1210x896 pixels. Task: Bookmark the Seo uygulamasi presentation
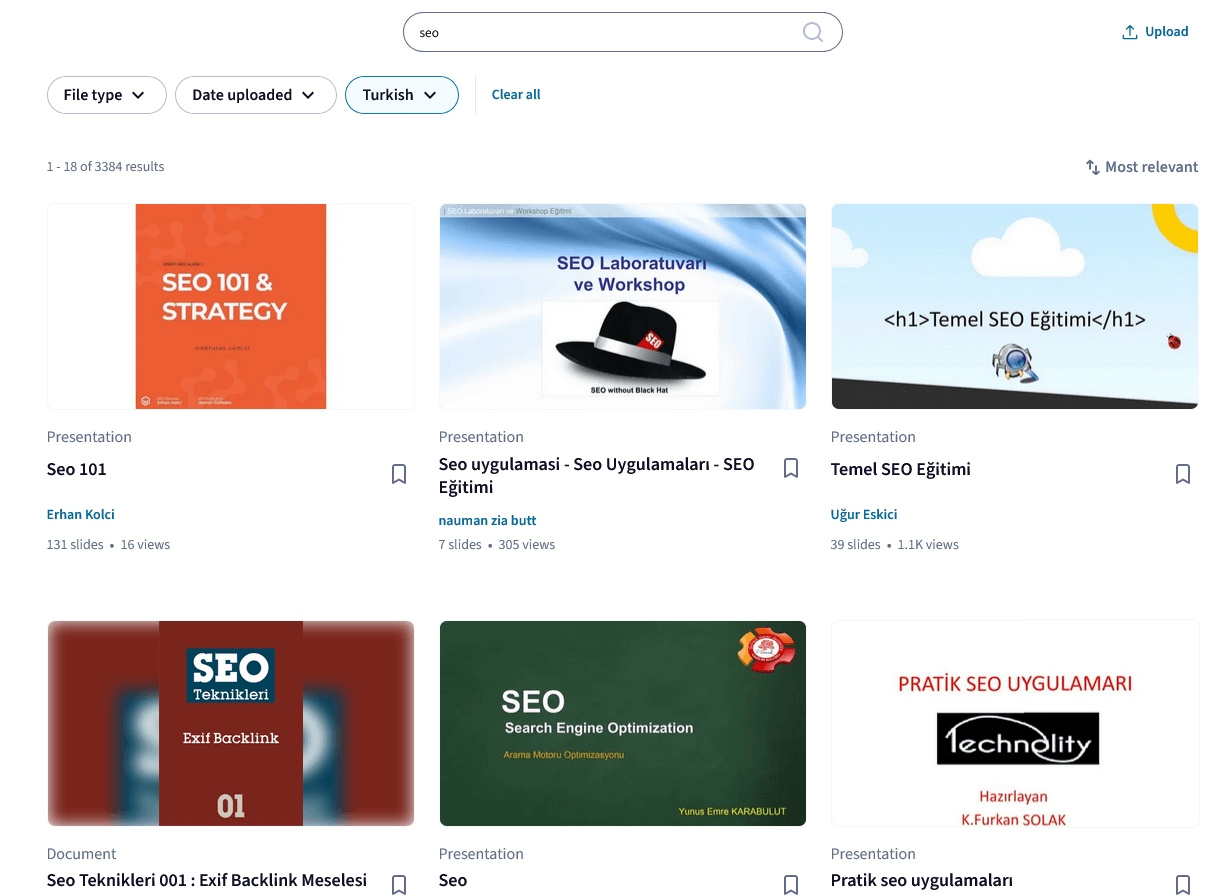tap(791, 467)
